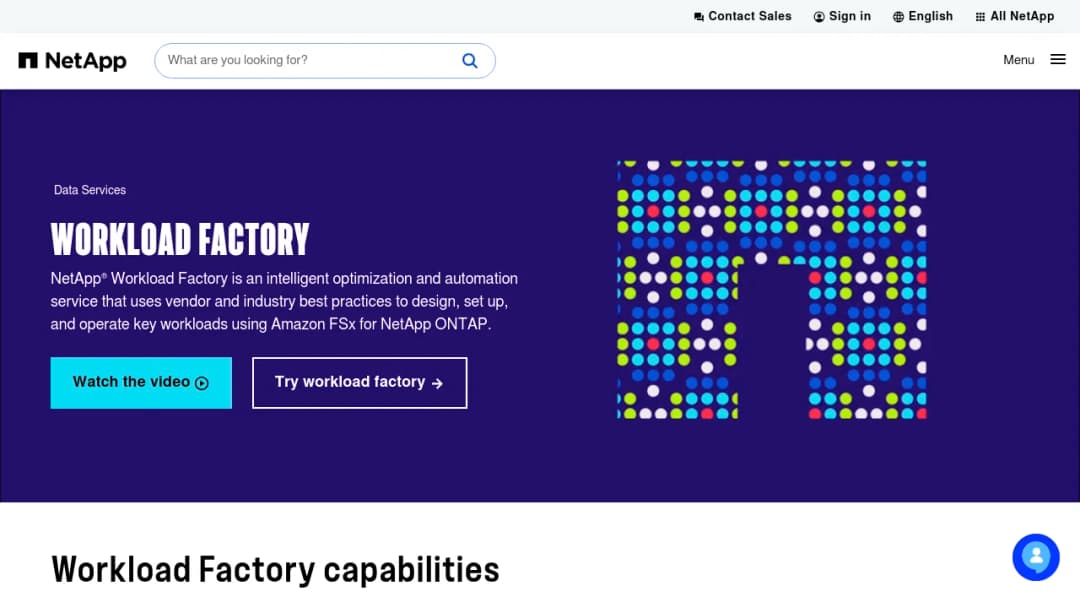Click Sign in
The image size is (1080, 608).
tap(842, 17)
